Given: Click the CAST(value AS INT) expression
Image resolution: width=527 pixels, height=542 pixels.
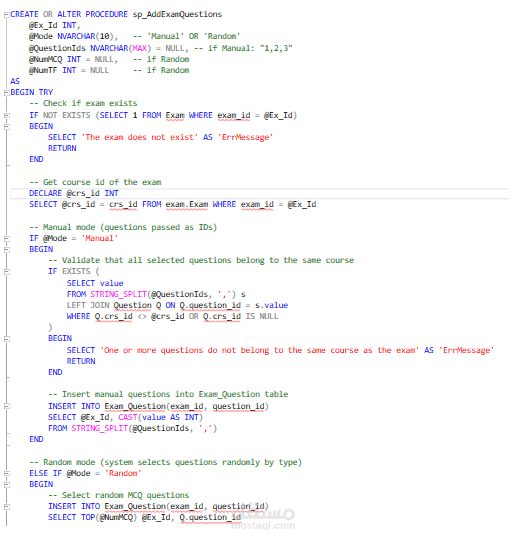Looking at the screenshot, I should [x=160, y=417].
